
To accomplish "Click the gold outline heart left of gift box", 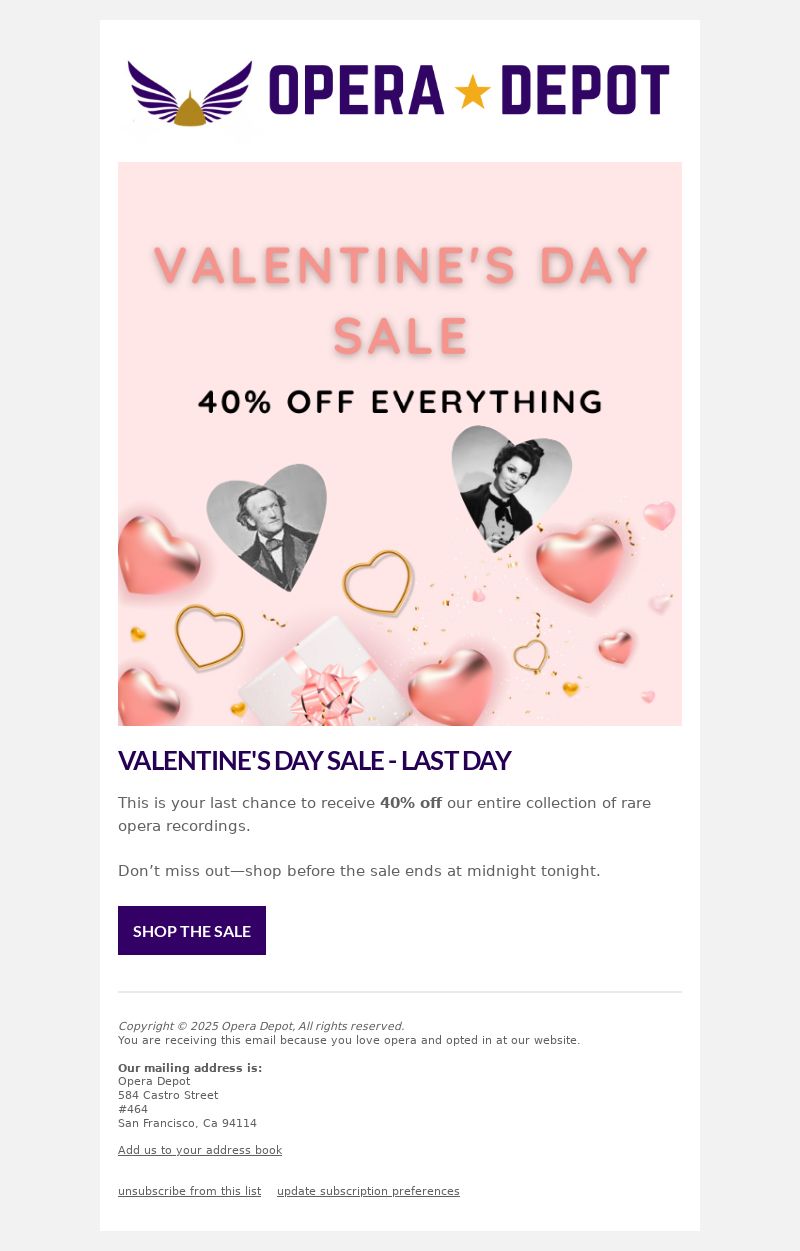I will pos(209,636).
